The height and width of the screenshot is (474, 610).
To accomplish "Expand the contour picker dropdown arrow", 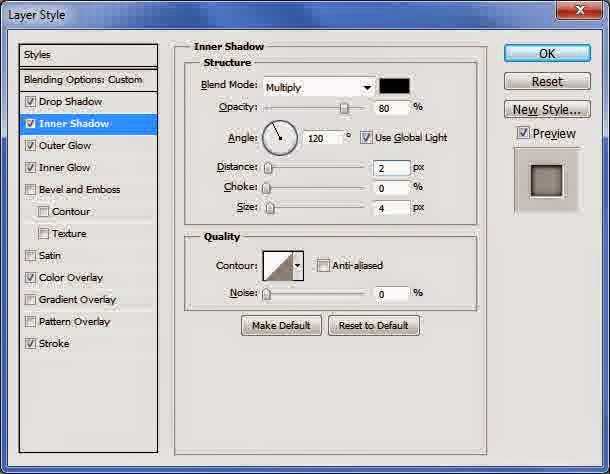I will 298,266.
